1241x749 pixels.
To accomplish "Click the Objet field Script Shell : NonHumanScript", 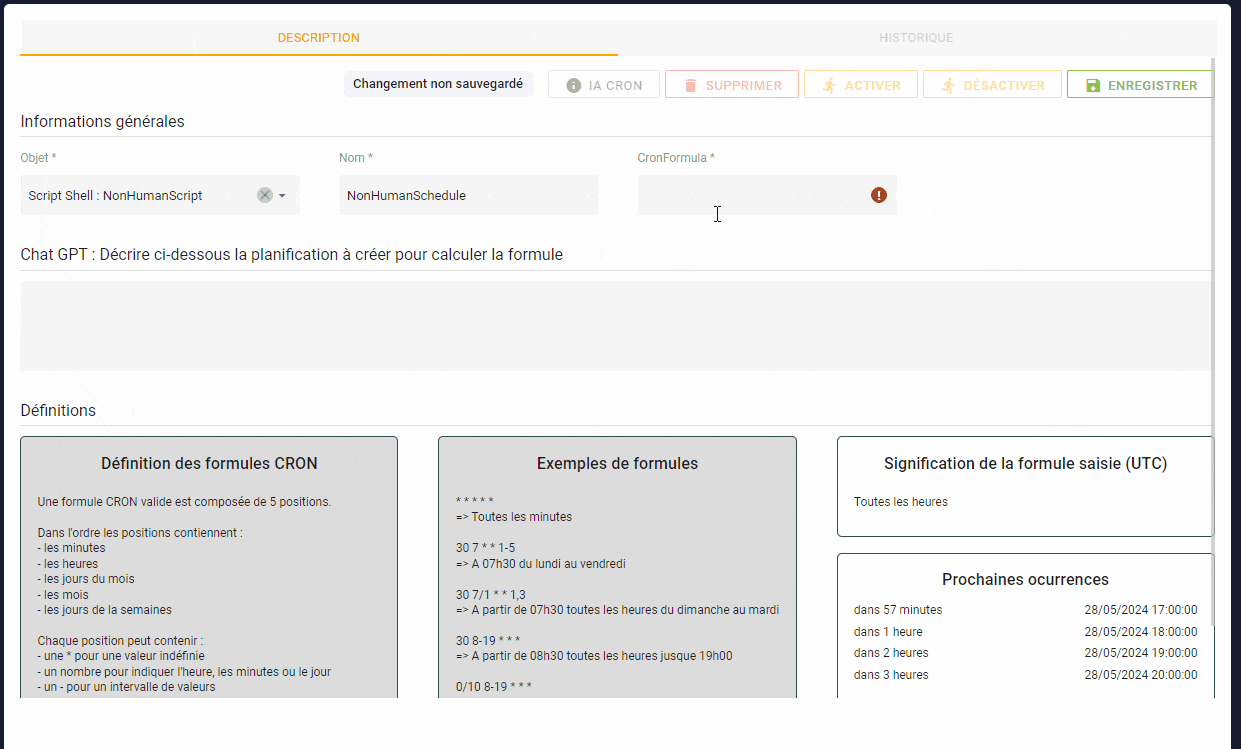I will pos(160,195).
